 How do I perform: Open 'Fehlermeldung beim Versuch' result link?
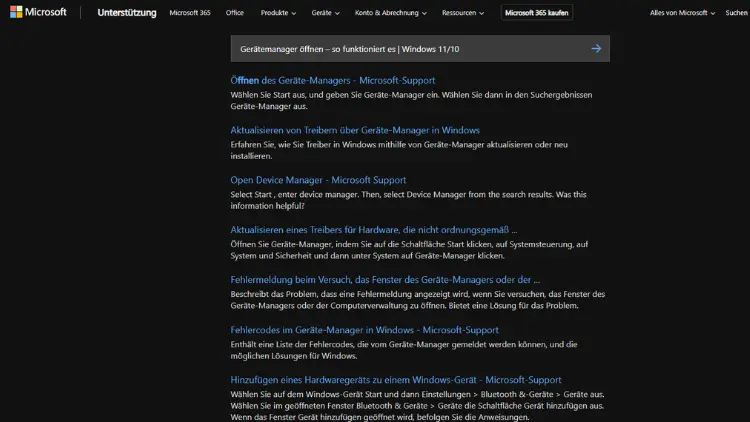(x=385, y=279)
